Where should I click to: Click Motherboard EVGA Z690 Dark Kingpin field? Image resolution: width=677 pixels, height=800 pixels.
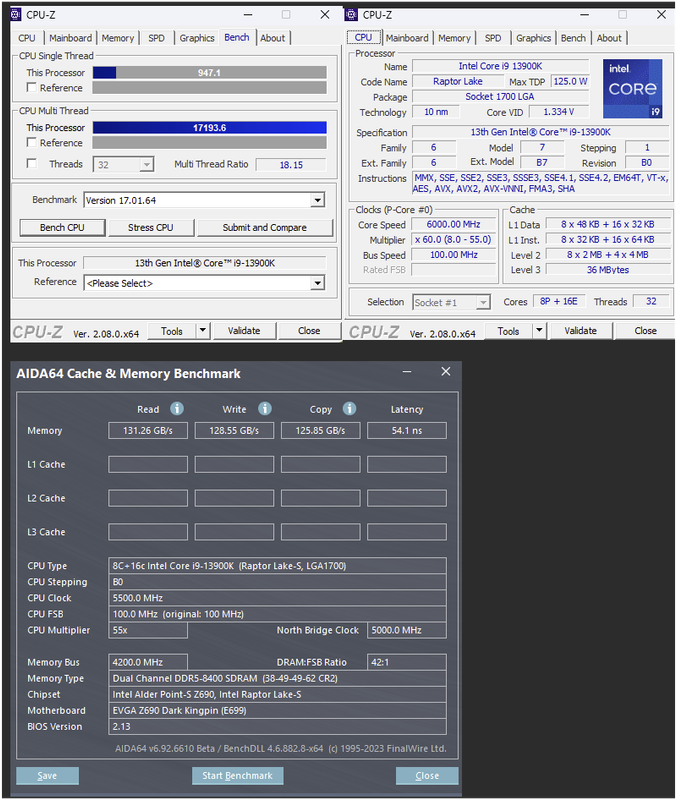pyautogui.click(x=277, y=710)
